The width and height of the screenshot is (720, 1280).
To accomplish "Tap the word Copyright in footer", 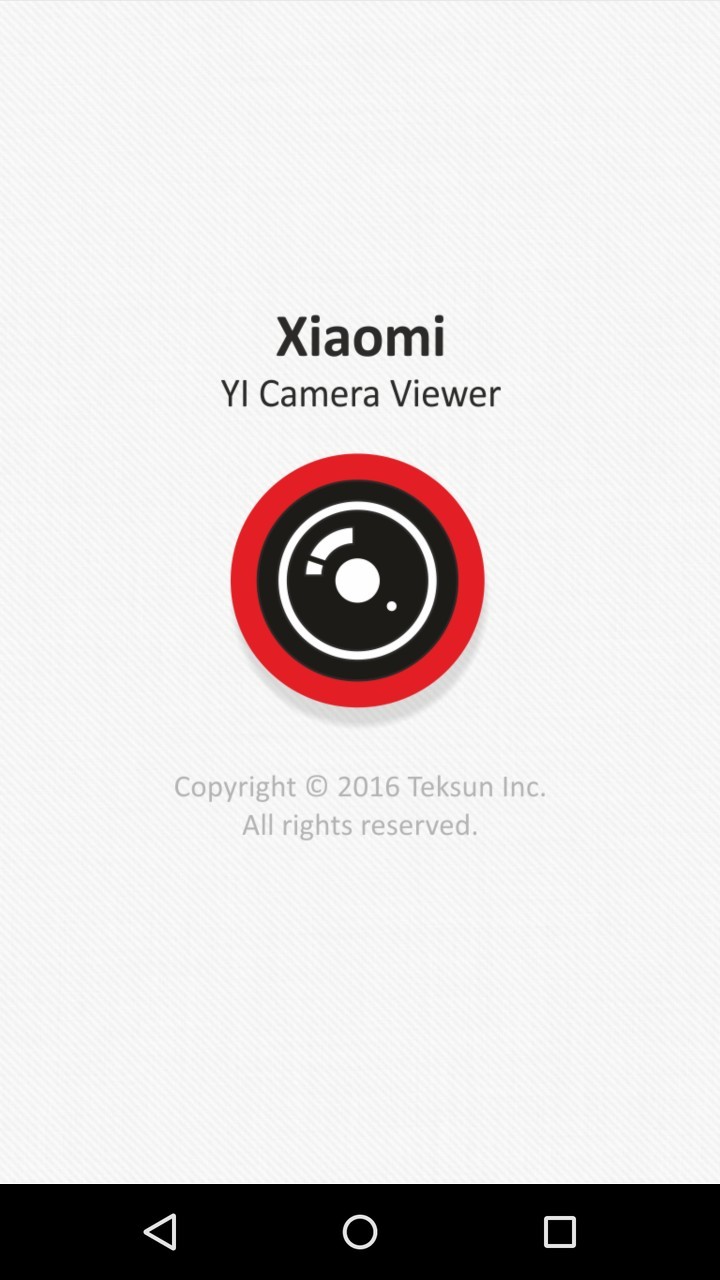I will (x=235, y=788).
